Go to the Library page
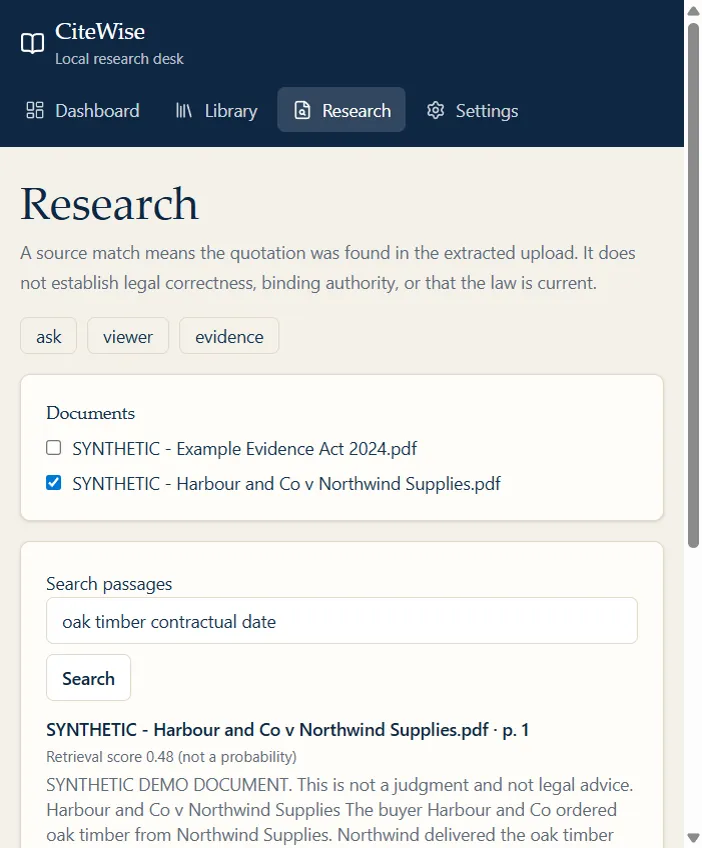Viewport: 702px width, 848px height. click(216, 110)
